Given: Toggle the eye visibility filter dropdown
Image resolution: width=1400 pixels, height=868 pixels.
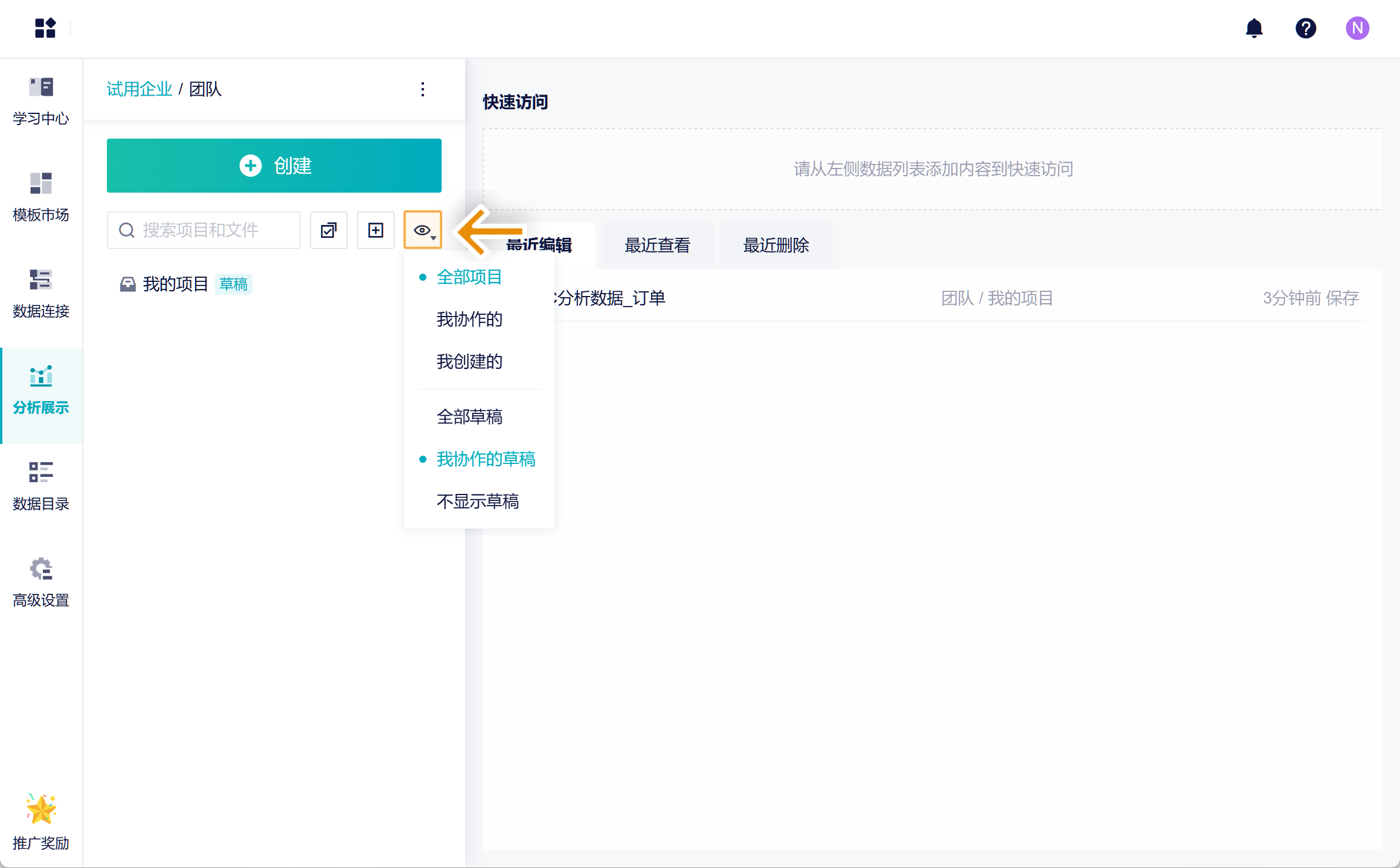Looking at the screenshot, I should (423, 230).
